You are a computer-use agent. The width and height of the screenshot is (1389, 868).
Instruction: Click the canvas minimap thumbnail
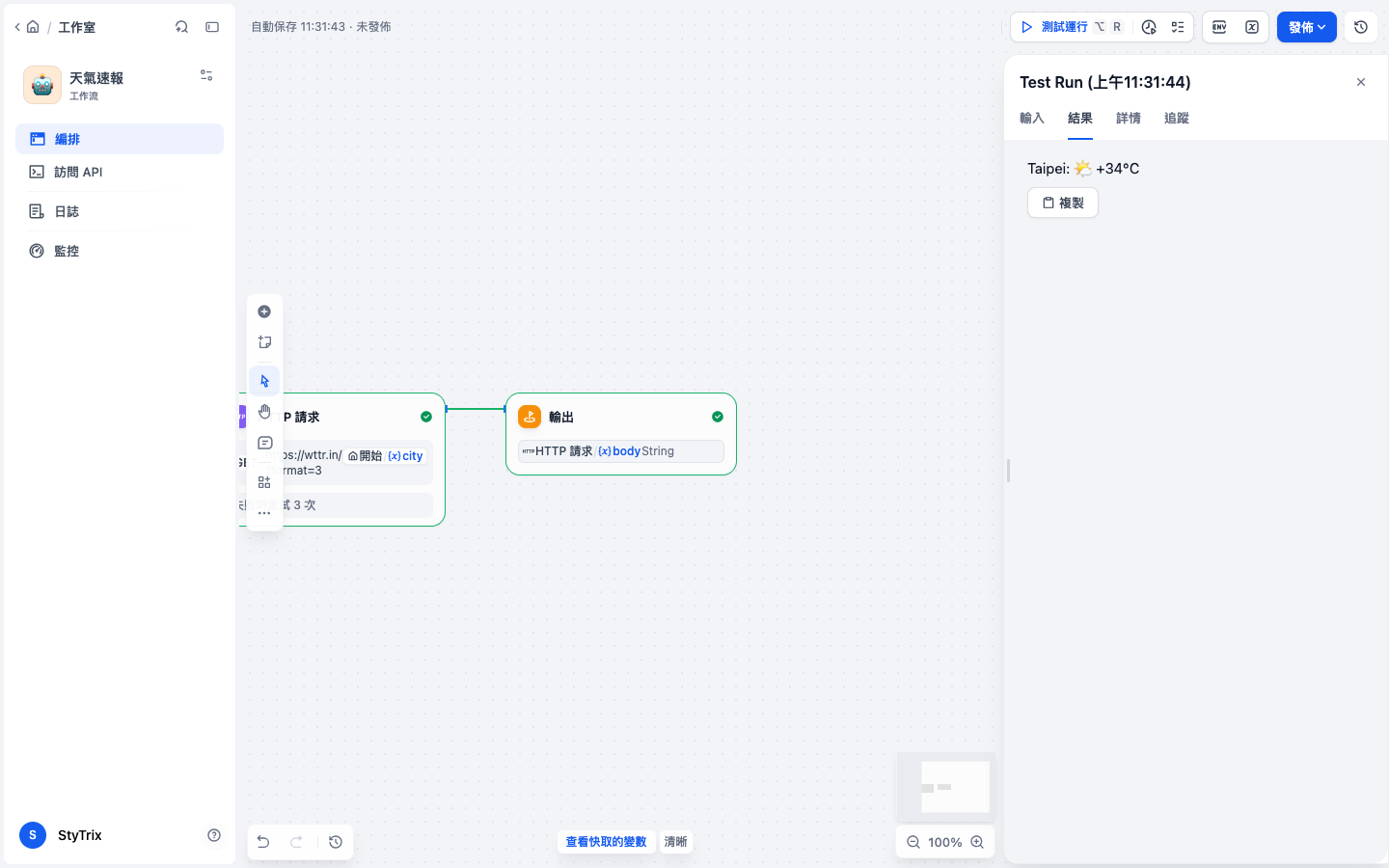pyautogui.click(x=945, y=787)
